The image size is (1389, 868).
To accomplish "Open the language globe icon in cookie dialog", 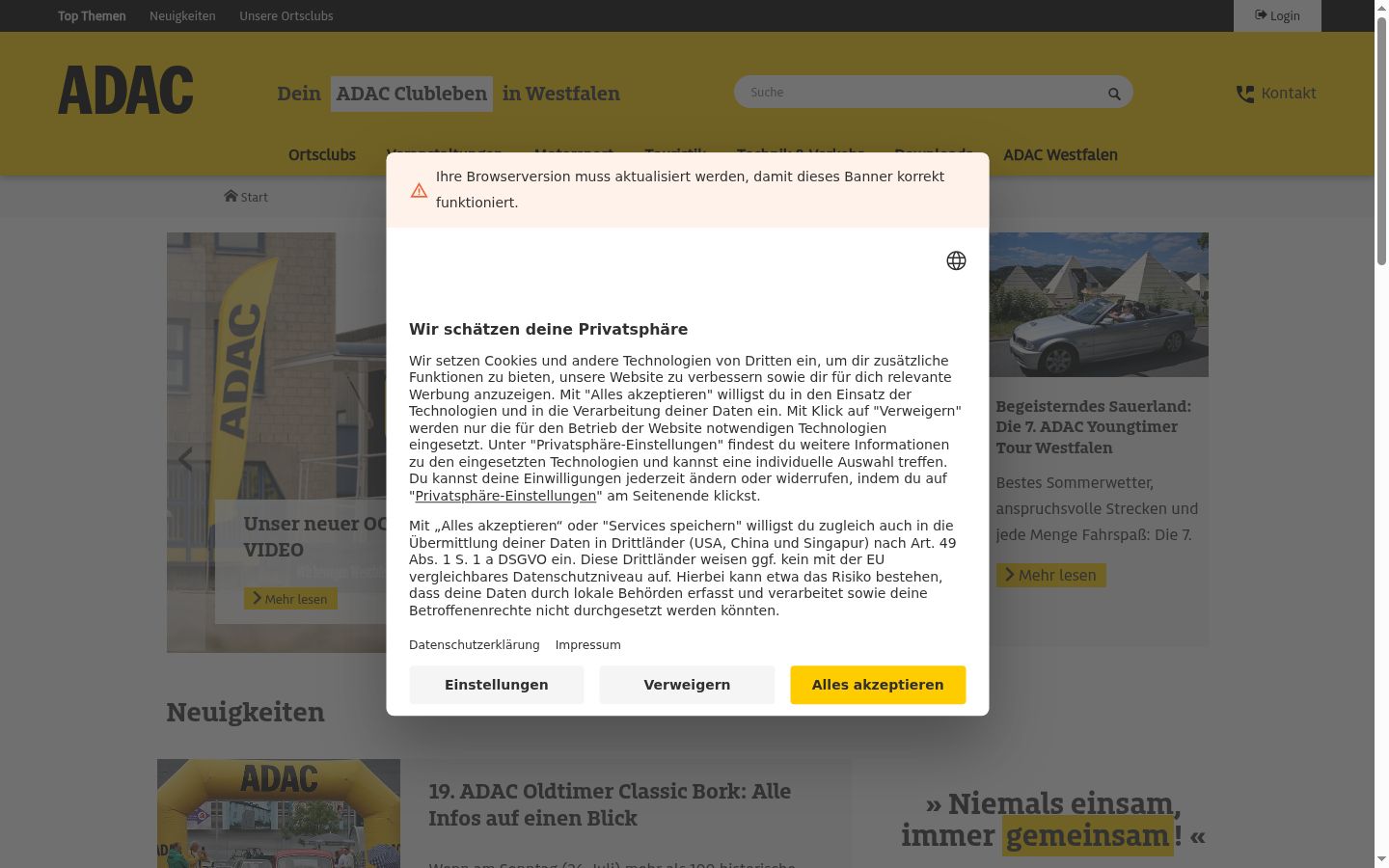I will pyautogui.click(x=956, y=260).
